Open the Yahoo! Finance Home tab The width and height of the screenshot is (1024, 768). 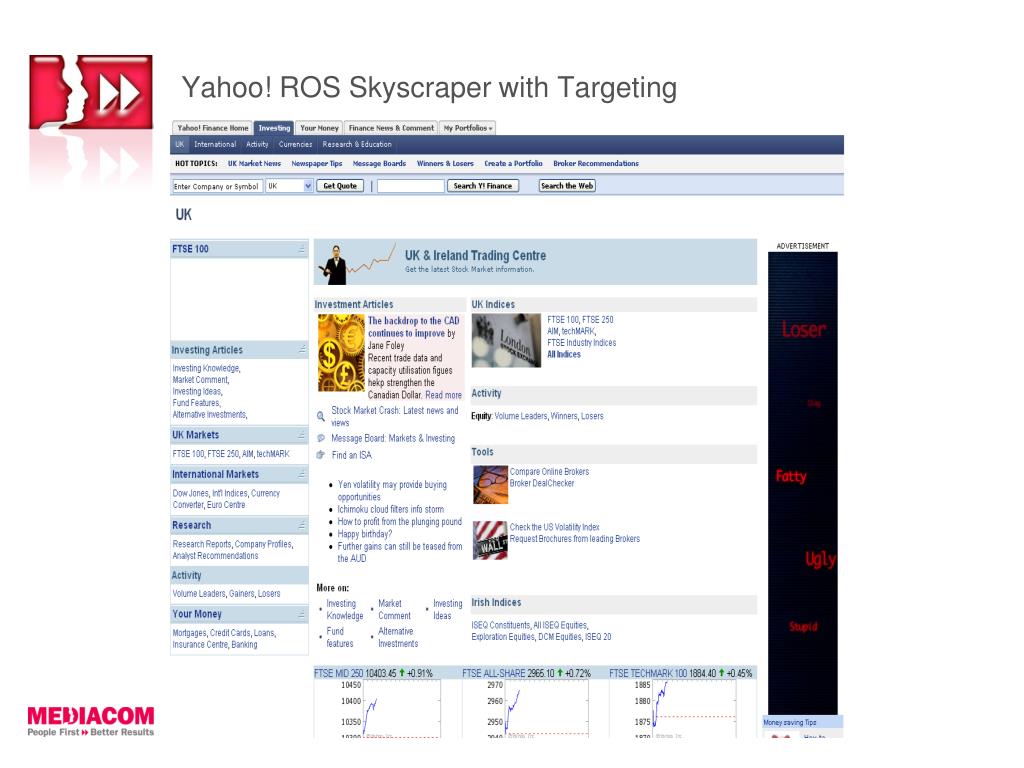(212, 128)
